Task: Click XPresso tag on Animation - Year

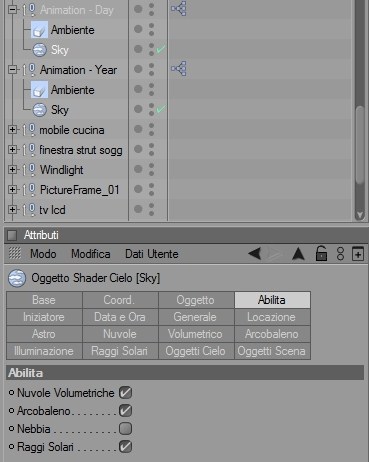Action: pyautogui.click(x=179, y=69)
